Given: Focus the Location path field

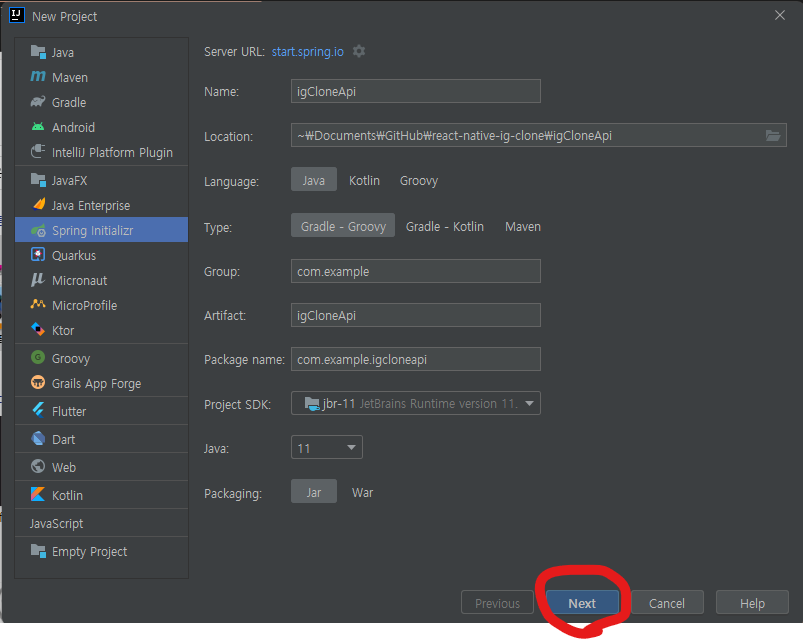Looking at the screenshot, I should [x=538, y=135].
